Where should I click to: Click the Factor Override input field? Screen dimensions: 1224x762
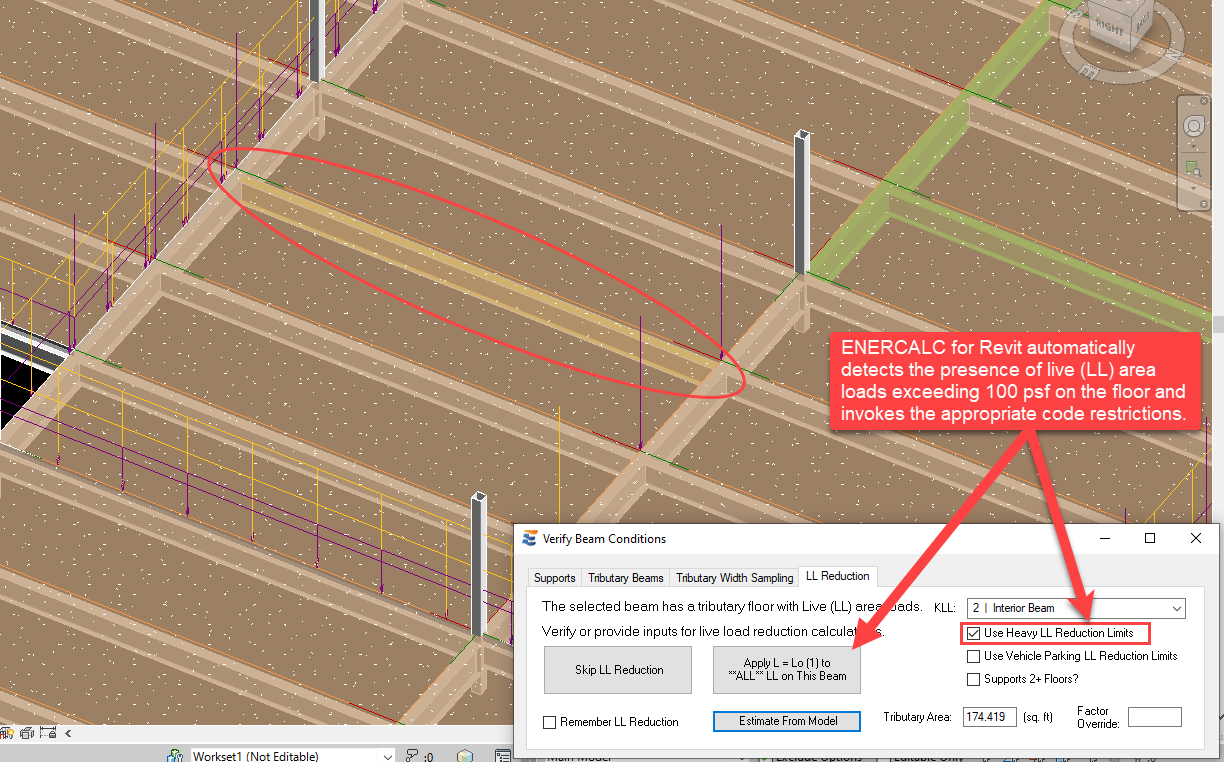pyautogui.click(x=1155, y=717)
